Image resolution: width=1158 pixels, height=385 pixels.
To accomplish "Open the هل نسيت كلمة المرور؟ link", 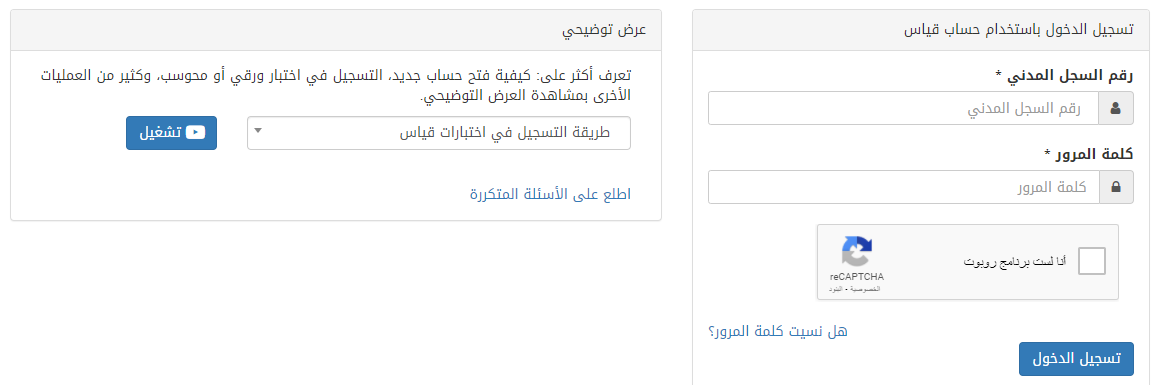I will click(x=778, y=331).
